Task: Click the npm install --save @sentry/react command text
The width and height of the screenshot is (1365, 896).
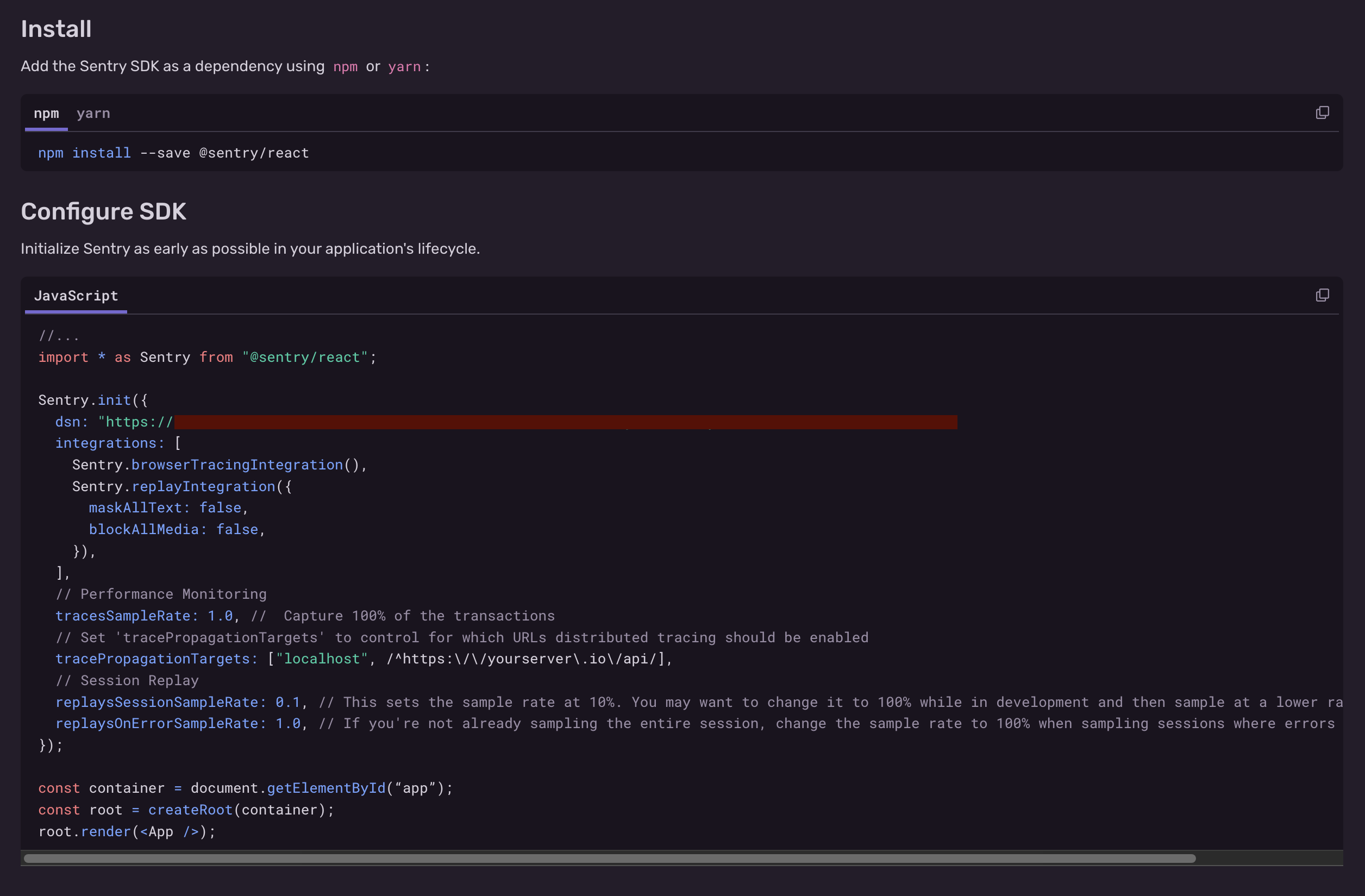Action: [173, 153]
